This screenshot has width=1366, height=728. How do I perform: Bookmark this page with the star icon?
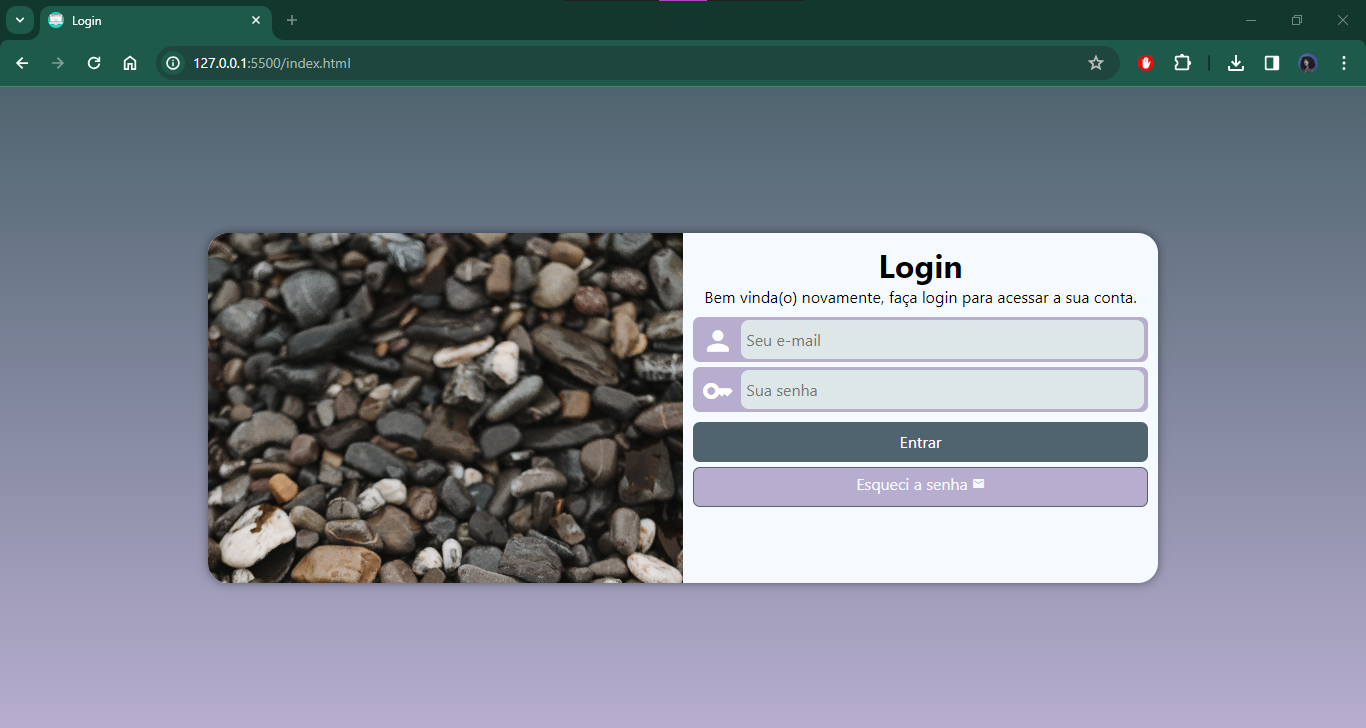pos(1096,63)
